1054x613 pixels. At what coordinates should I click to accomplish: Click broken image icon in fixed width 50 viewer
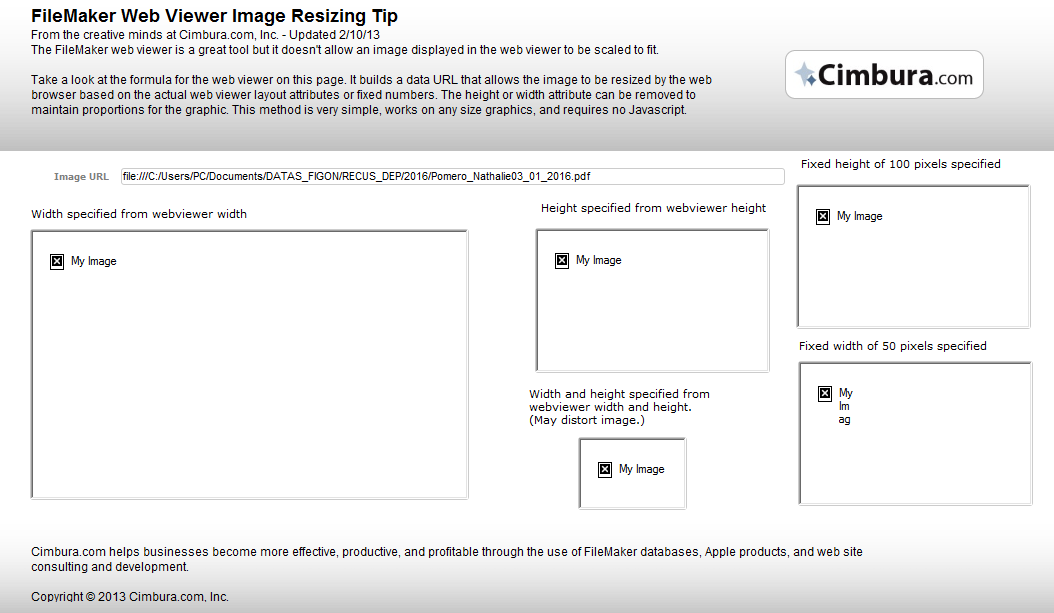(825, 394)
